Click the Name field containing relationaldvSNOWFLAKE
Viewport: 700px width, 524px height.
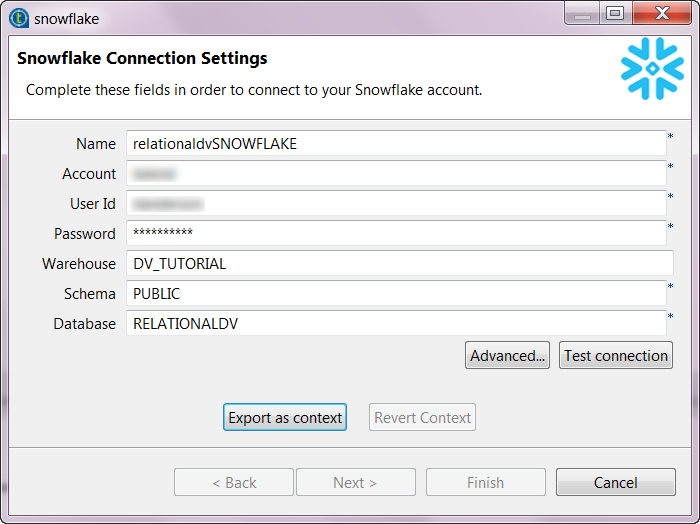point(396,144)
